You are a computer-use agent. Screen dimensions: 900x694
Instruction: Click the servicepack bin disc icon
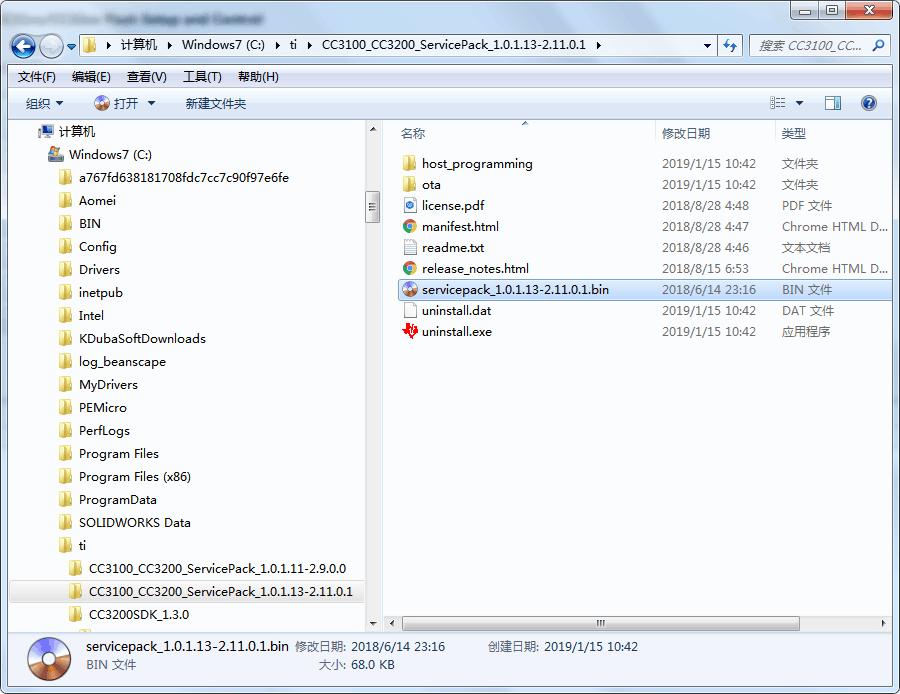(410, 289)
